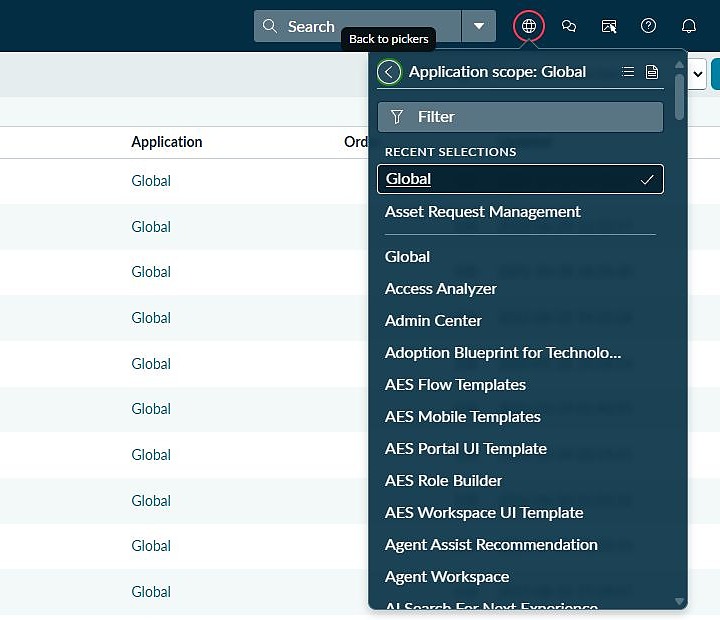This screenshot has height=620, width=720.
Task: Click the search magnifier icon
Action: pyautogui.click(x=270, y=26)
